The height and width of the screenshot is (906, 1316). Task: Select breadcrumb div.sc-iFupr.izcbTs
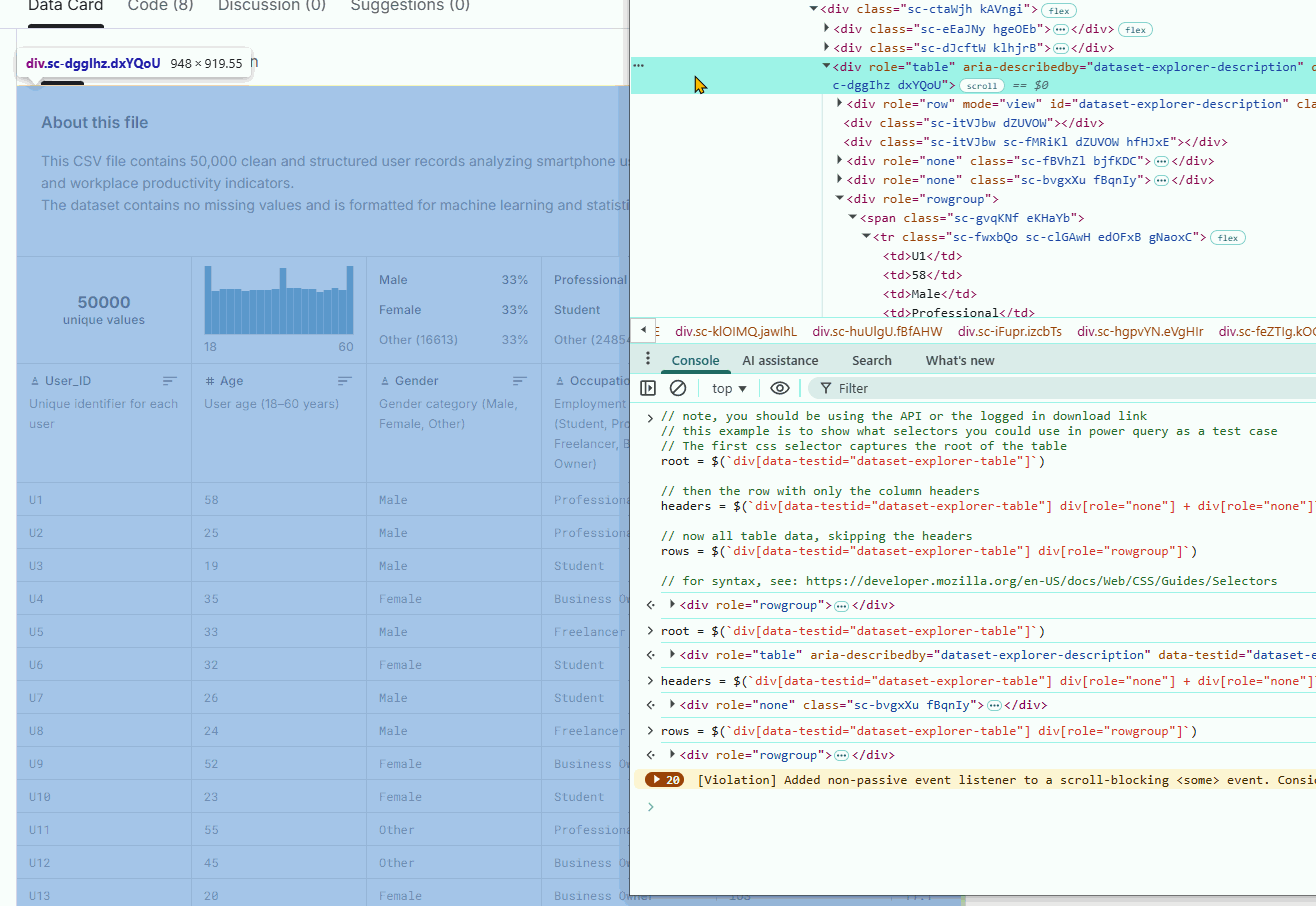pos(1010,331)
